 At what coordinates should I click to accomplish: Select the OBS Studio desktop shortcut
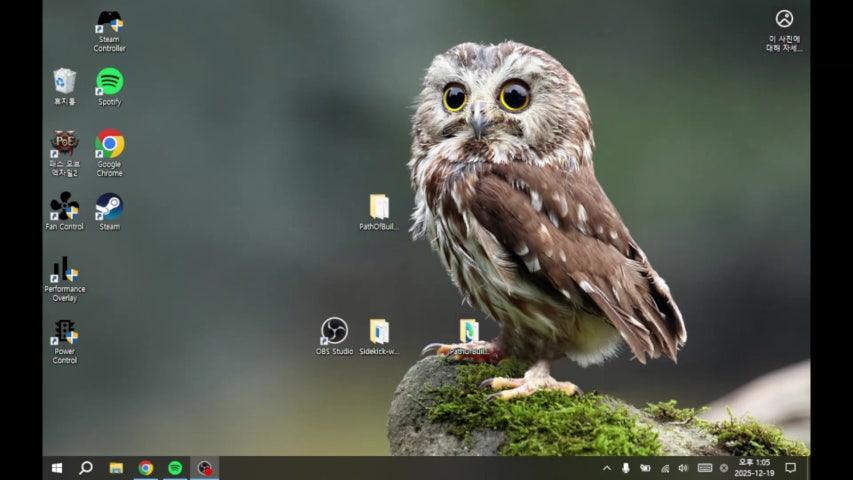tap(334, 331)
